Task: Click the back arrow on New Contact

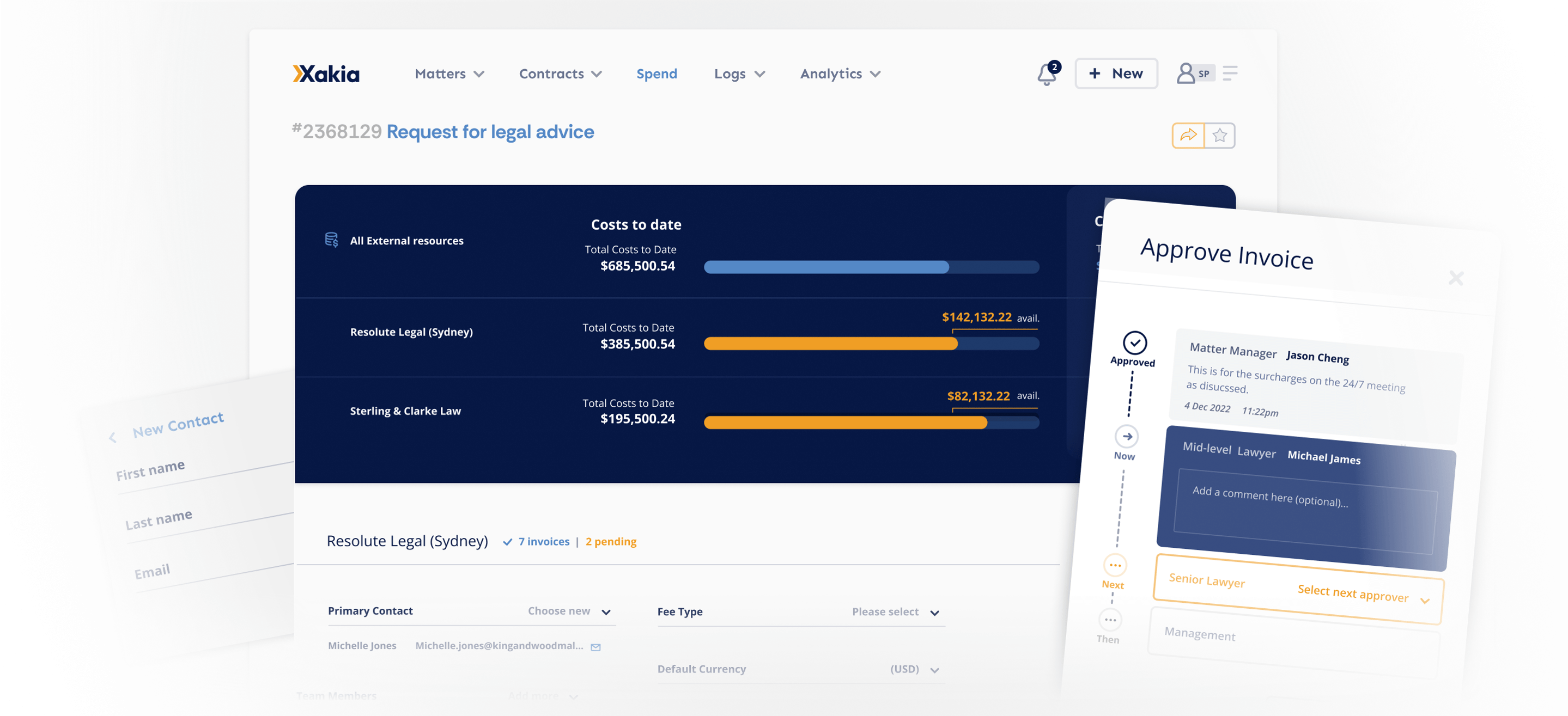Action: 113,437
